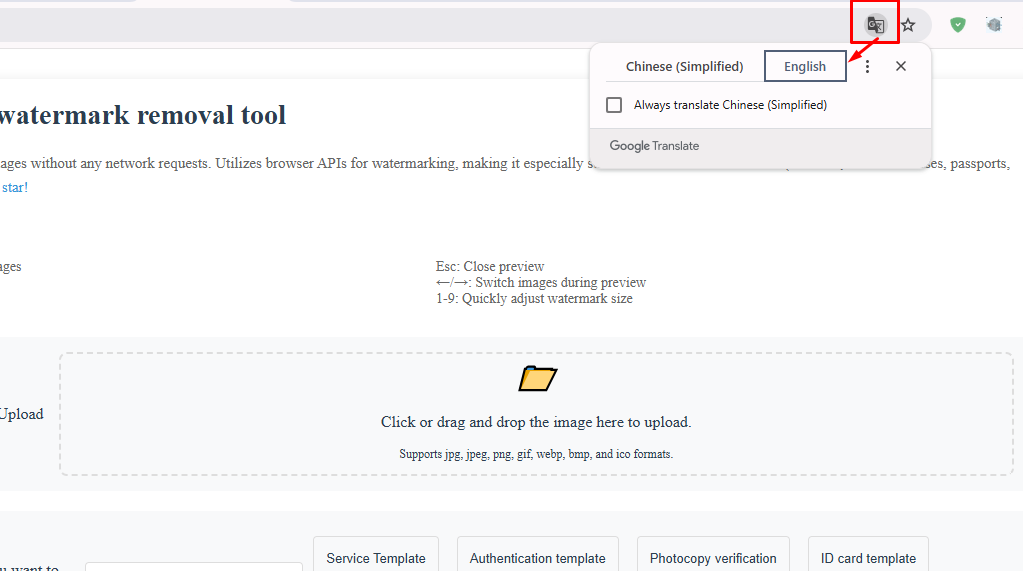
Task: Click the star link text
Action: coord(15,187)
